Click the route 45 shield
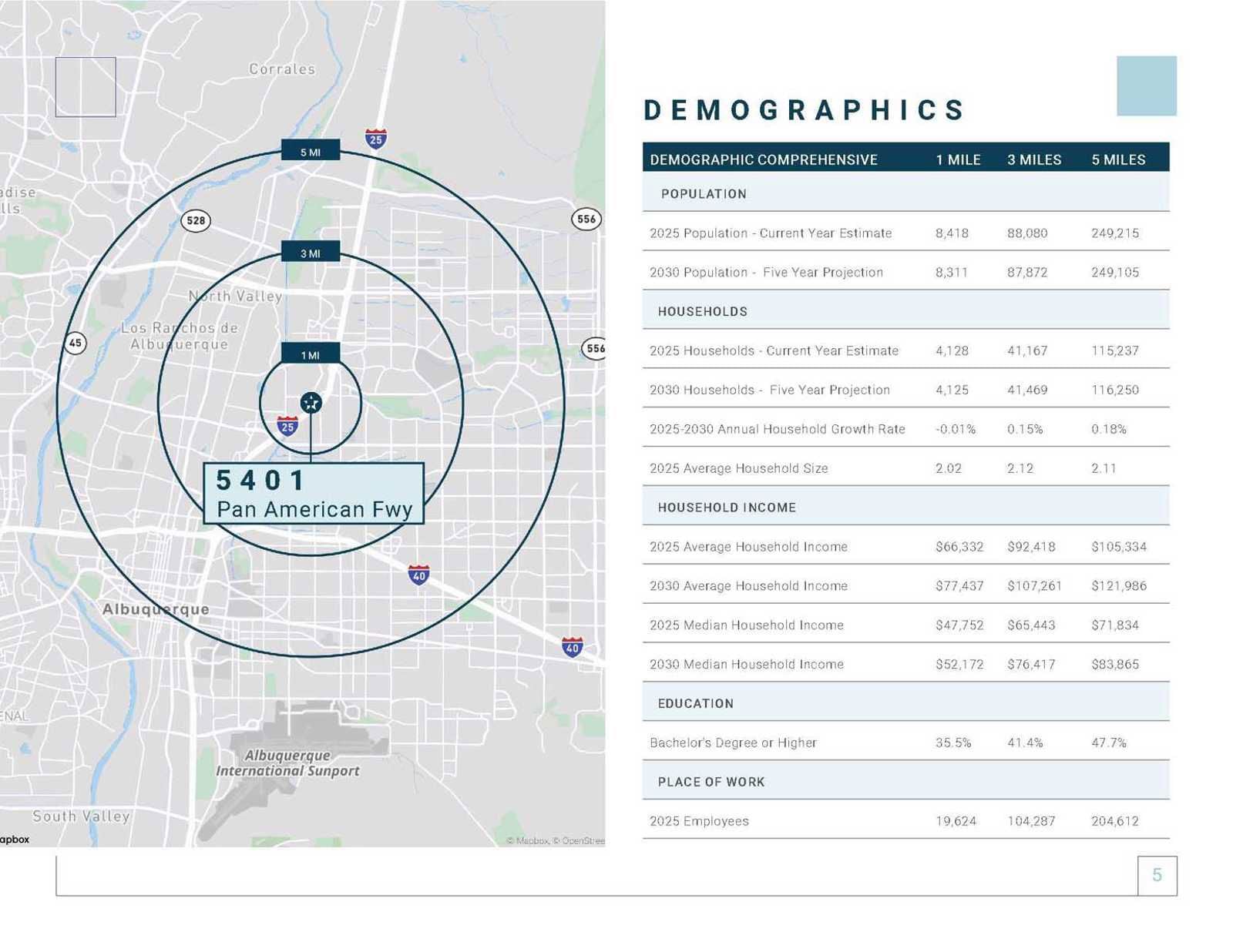 tap(75, 343)
